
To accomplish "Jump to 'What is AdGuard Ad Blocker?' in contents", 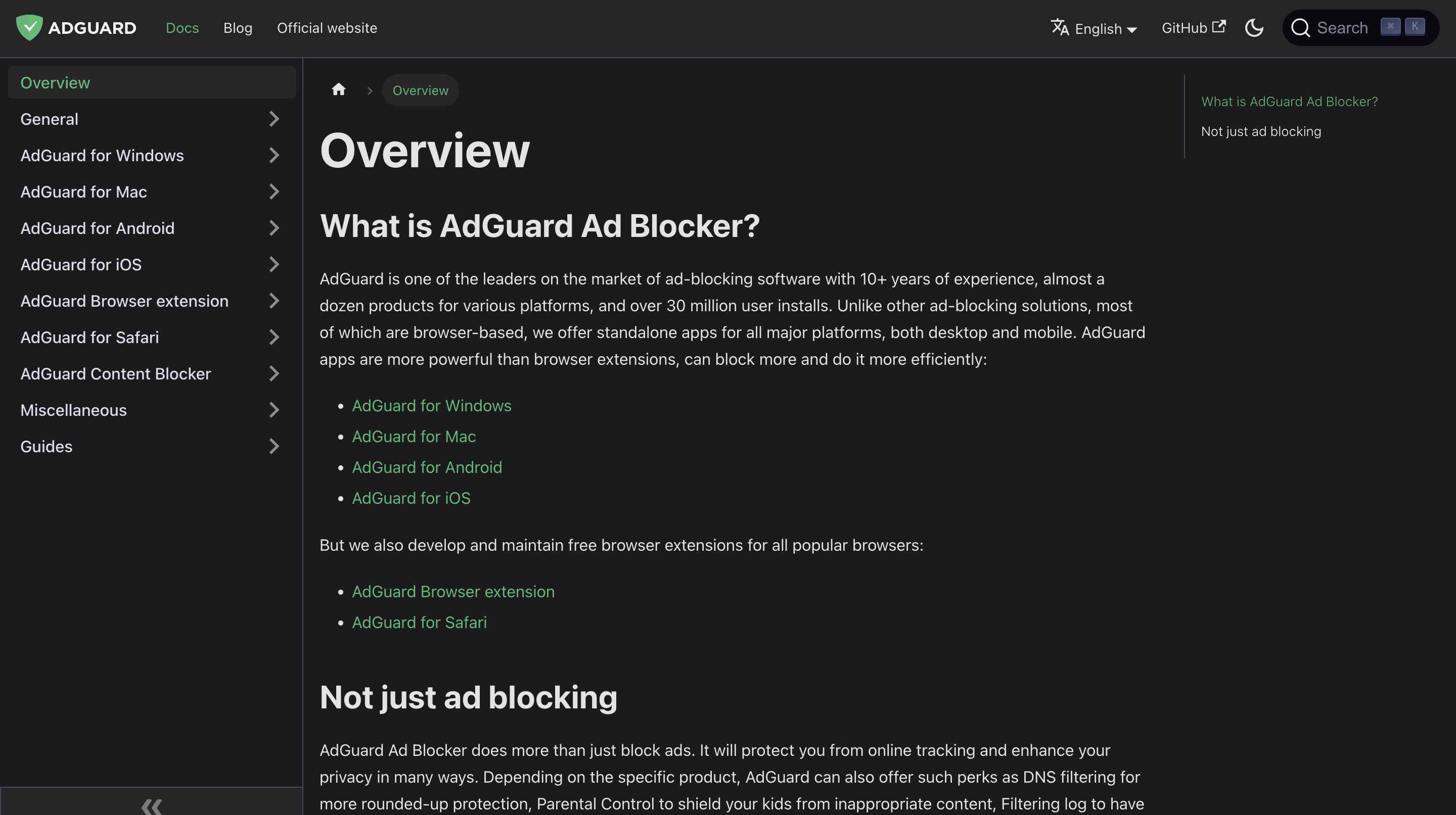I will click(1289, 102).
